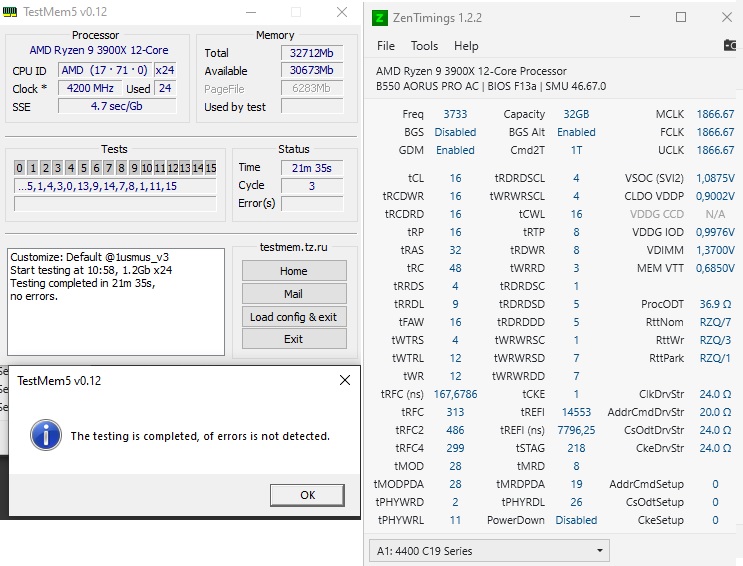Click the Mail button

(294, 293)
